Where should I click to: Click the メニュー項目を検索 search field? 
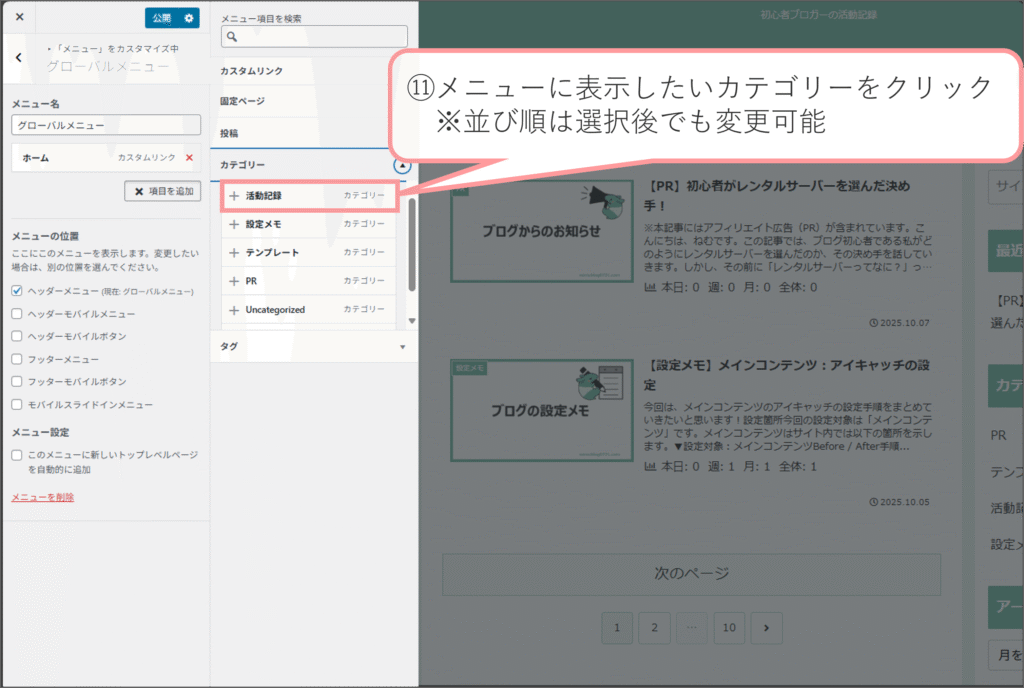coord(315,38)
